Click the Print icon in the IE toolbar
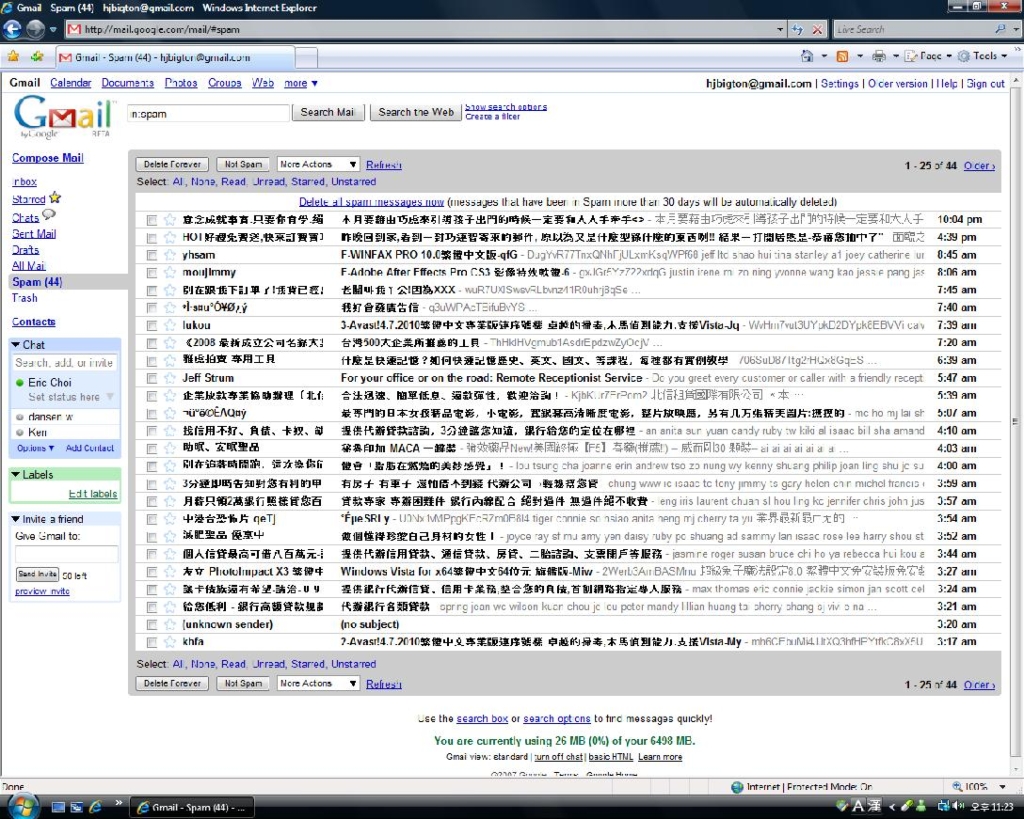The image size is (1024, 819). point(879,56)
